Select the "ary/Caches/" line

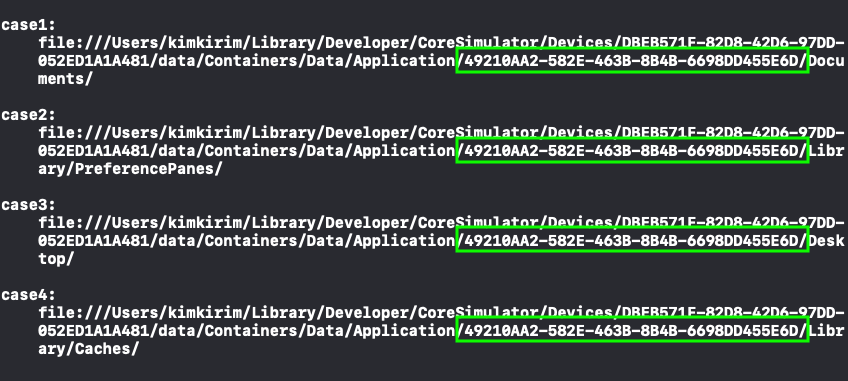(88, 350)
